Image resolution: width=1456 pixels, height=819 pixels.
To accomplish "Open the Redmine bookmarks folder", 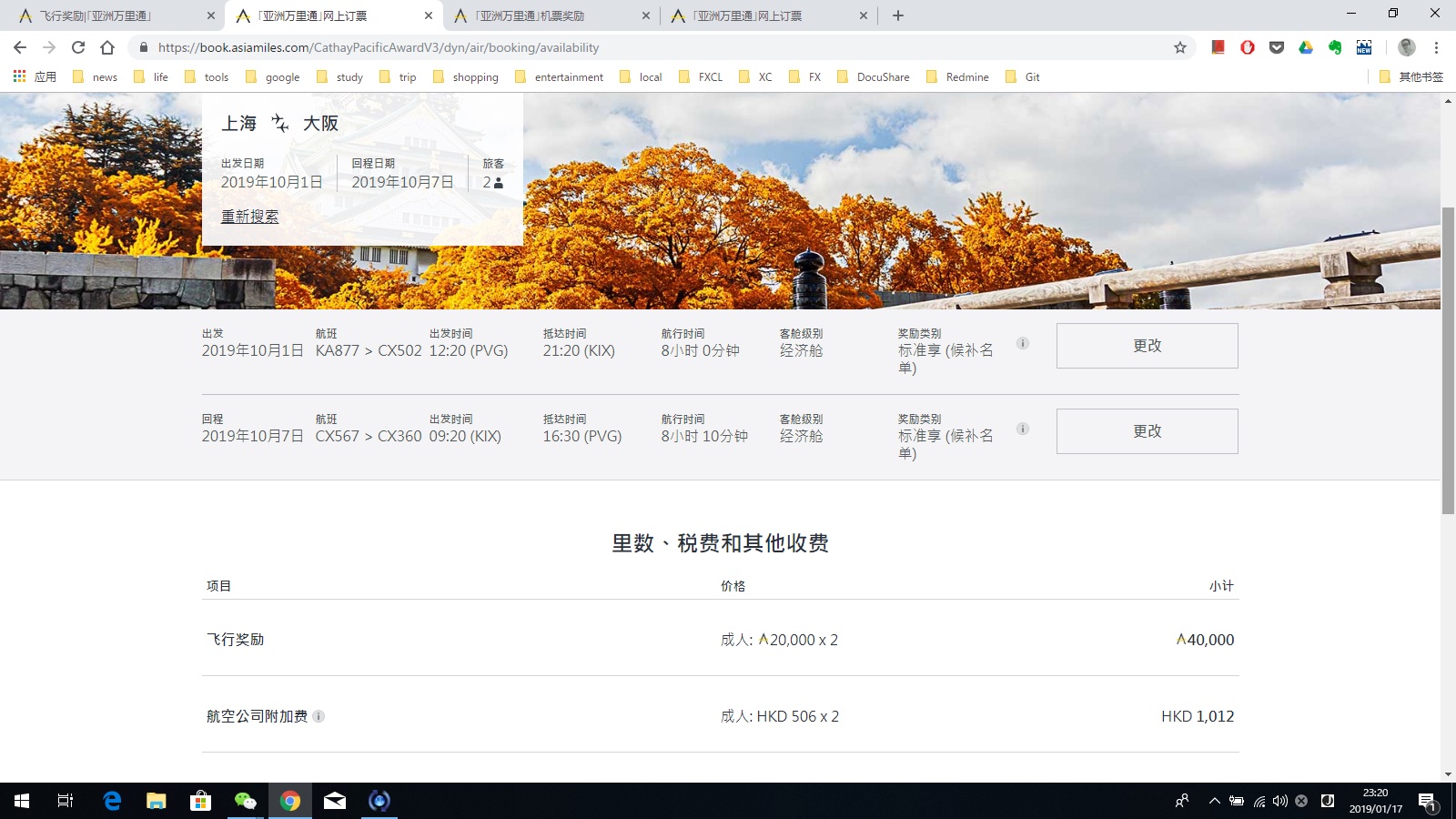I will tap(957, 76).
